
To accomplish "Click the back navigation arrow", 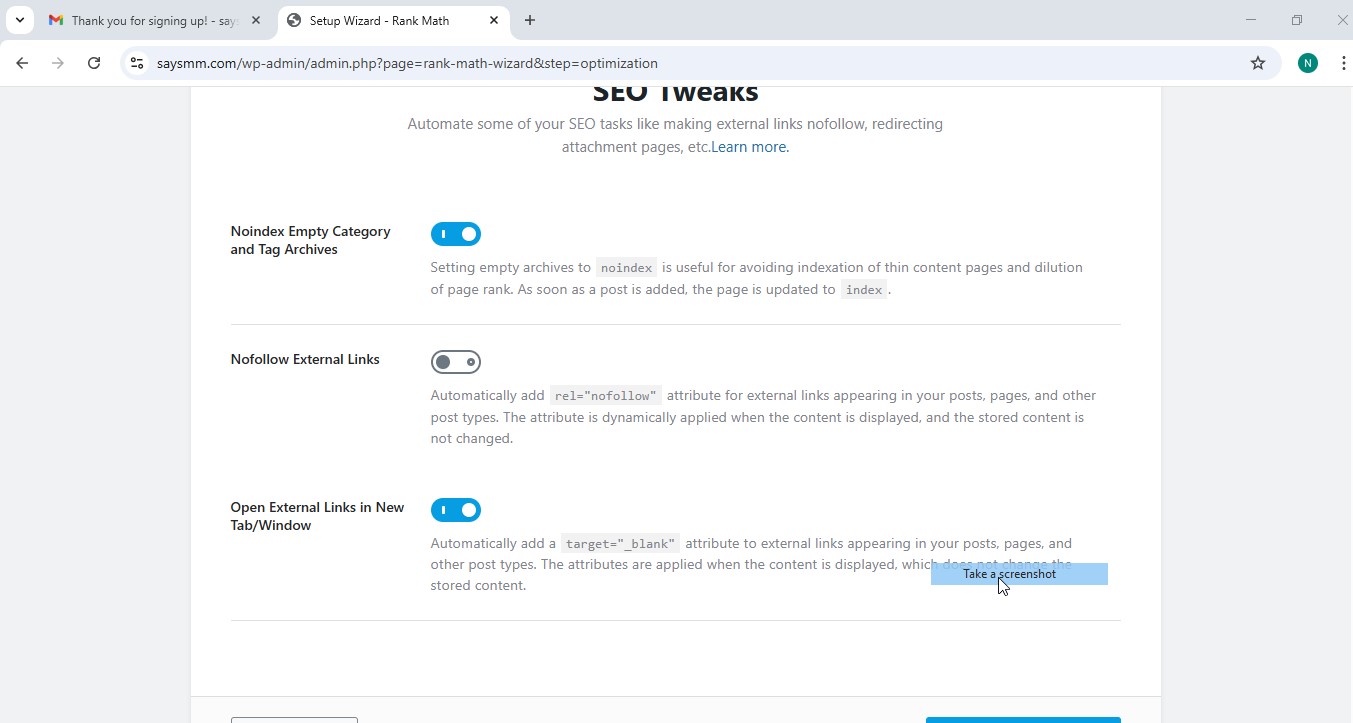I will point(22,63).
